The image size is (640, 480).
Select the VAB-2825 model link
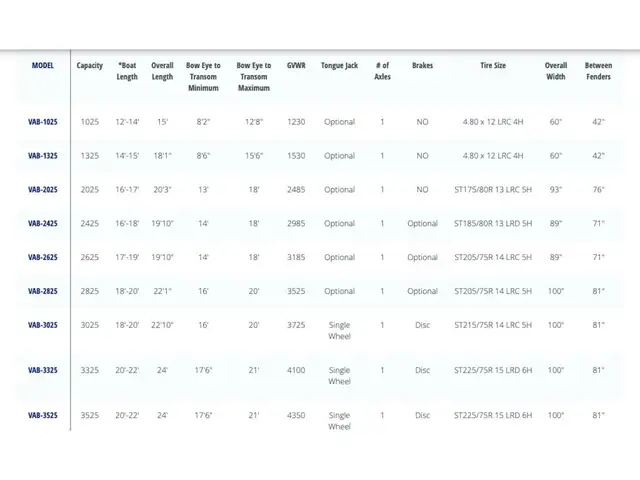[43, 292]
